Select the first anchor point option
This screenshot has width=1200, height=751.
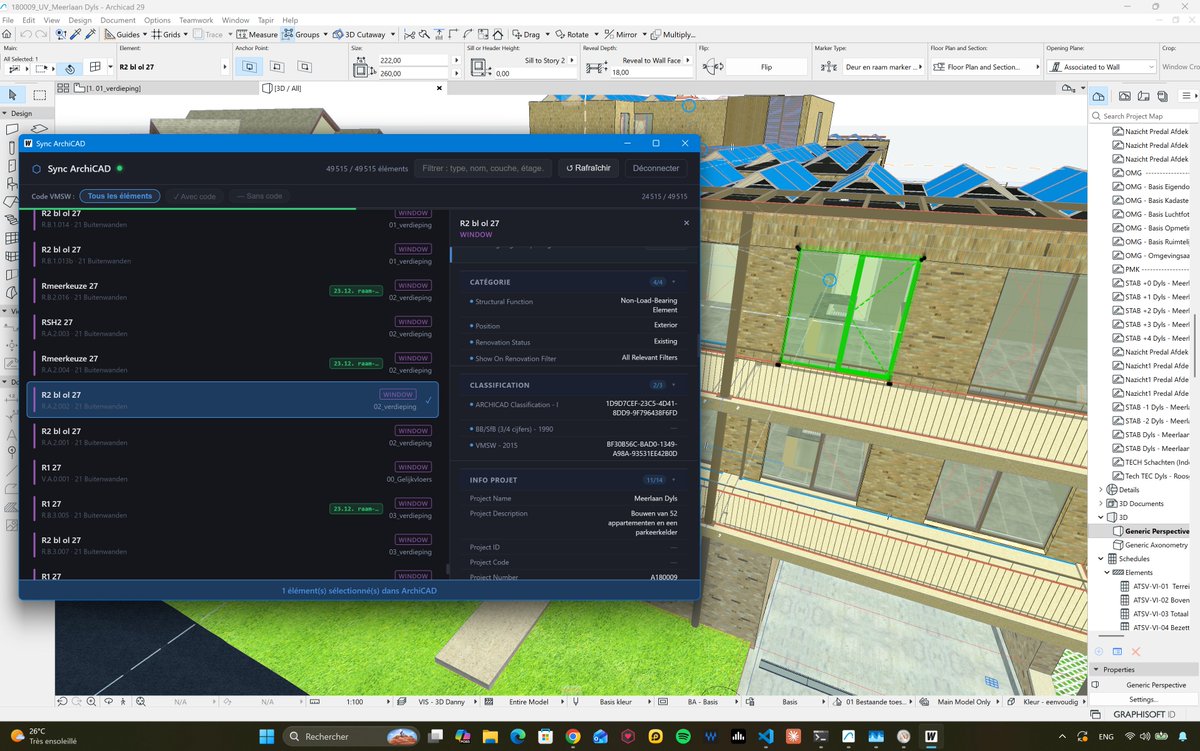[x=249, y=67]
